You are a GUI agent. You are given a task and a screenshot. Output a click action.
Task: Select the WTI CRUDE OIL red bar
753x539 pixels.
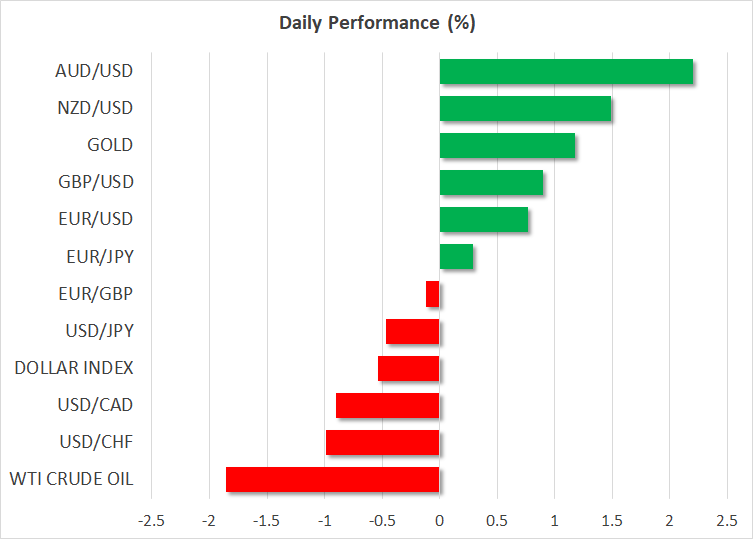pos(332,479)
